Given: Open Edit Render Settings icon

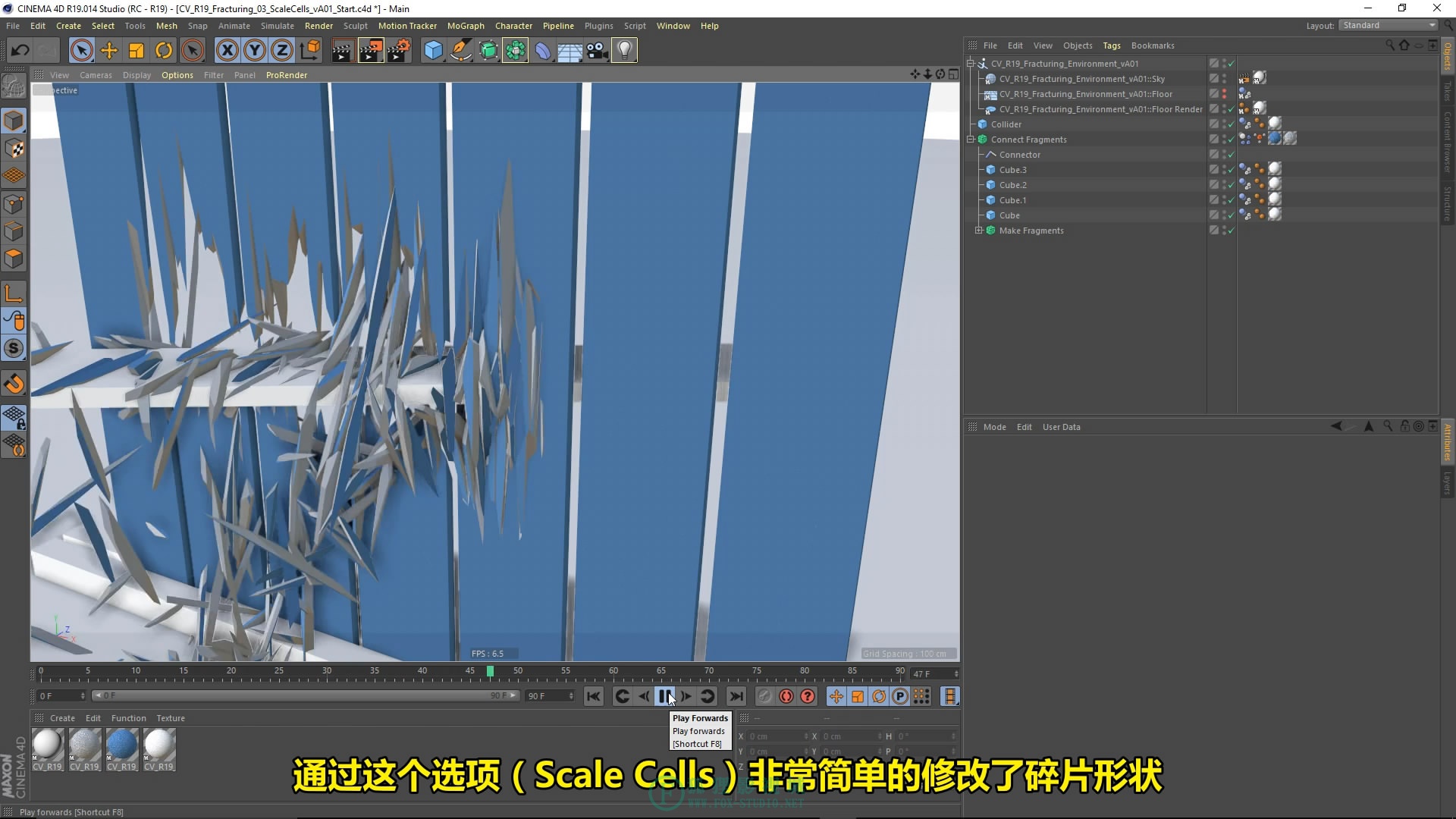Looking at the screenshot, I should (399, 51).
